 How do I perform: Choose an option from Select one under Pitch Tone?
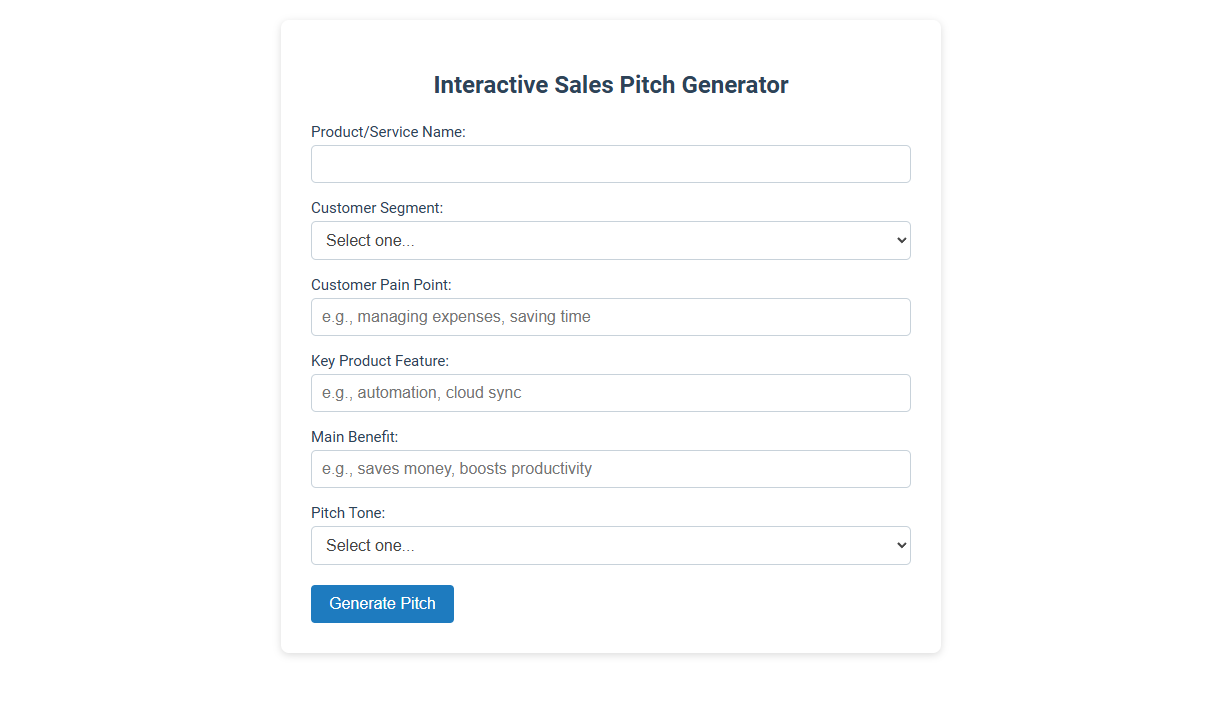pyautogui.click(x=610, y=545)
